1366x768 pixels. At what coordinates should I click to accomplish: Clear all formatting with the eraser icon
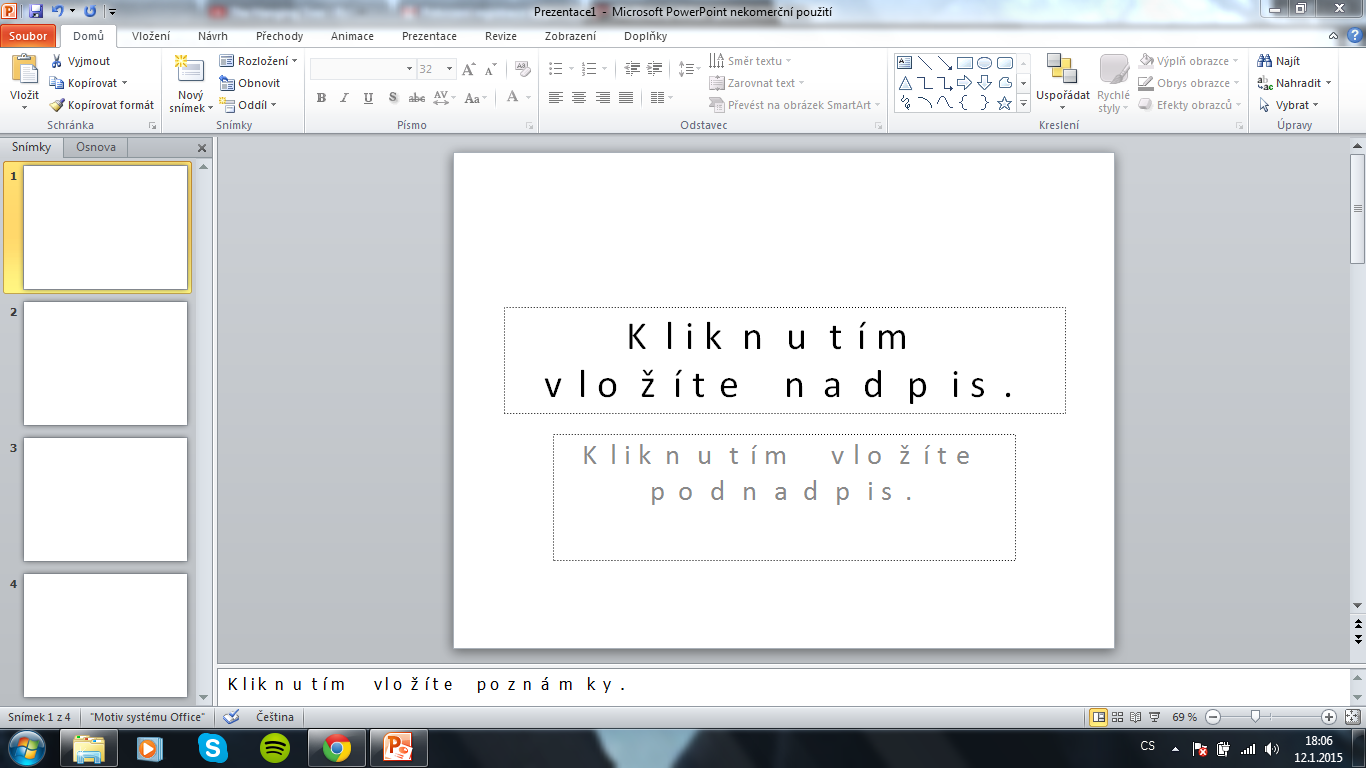tap(522, 69)
